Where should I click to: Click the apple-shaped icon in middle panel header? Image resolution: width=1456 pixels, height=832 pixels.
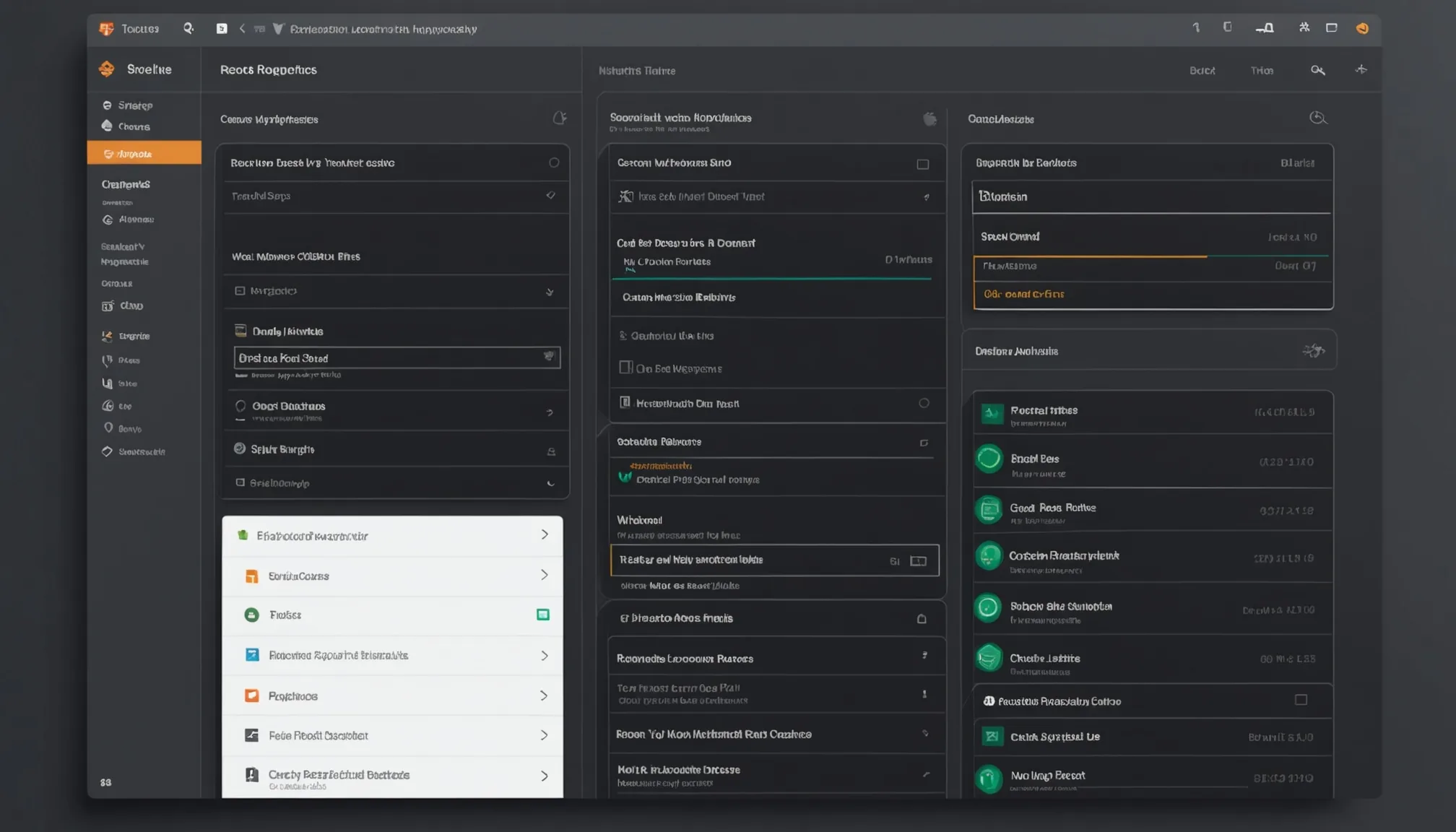coord(929,119)
